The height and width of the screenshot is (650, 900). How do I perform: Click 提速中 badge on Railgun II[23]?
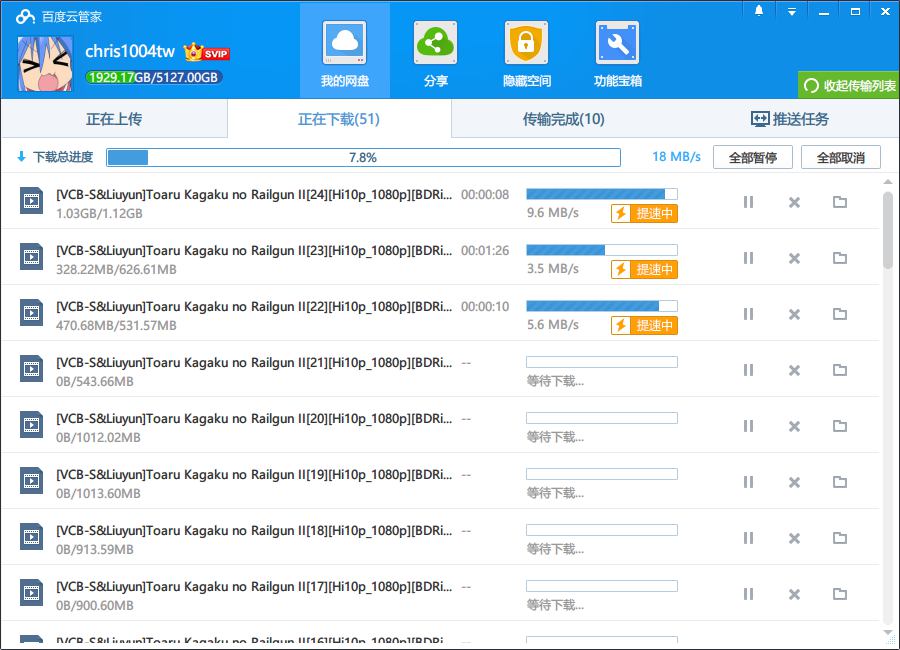(644, 269)
